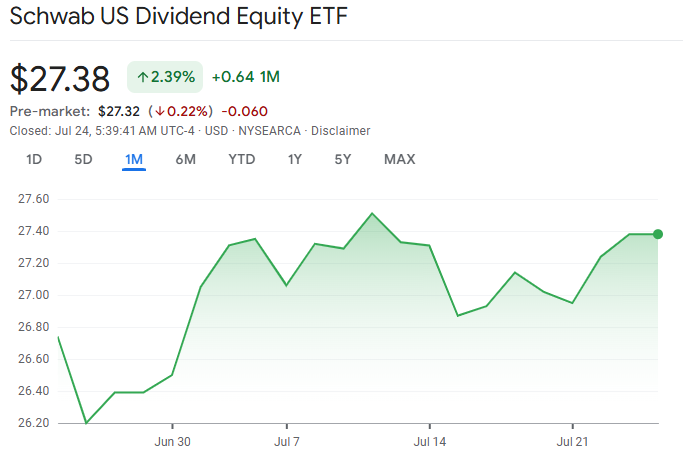This screenshot has height=457, width=683.
Task: Switch chart to 1Y range
Action: 294,159
